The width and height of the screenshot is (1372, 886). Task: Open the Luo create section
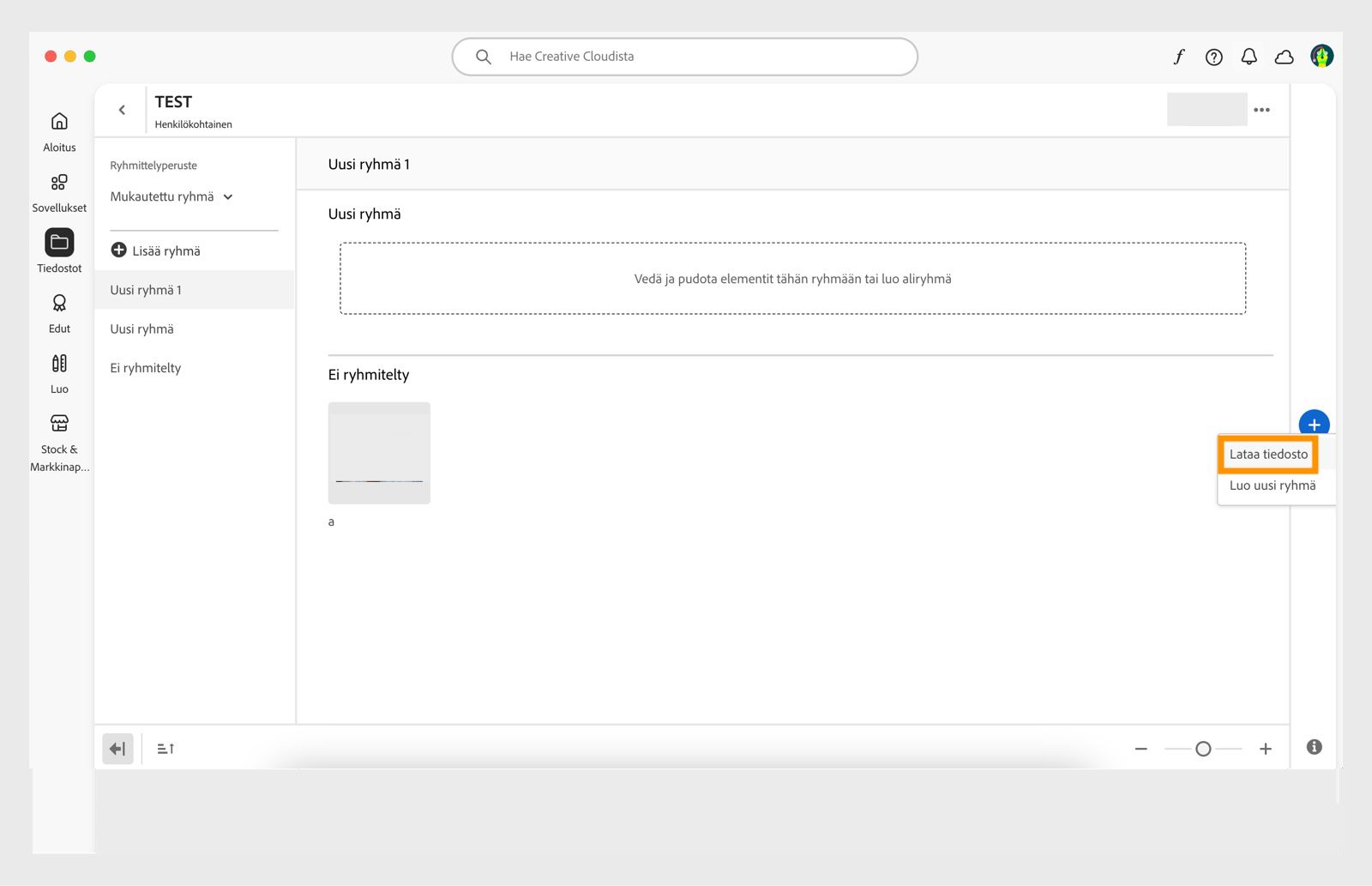[59, 373]
